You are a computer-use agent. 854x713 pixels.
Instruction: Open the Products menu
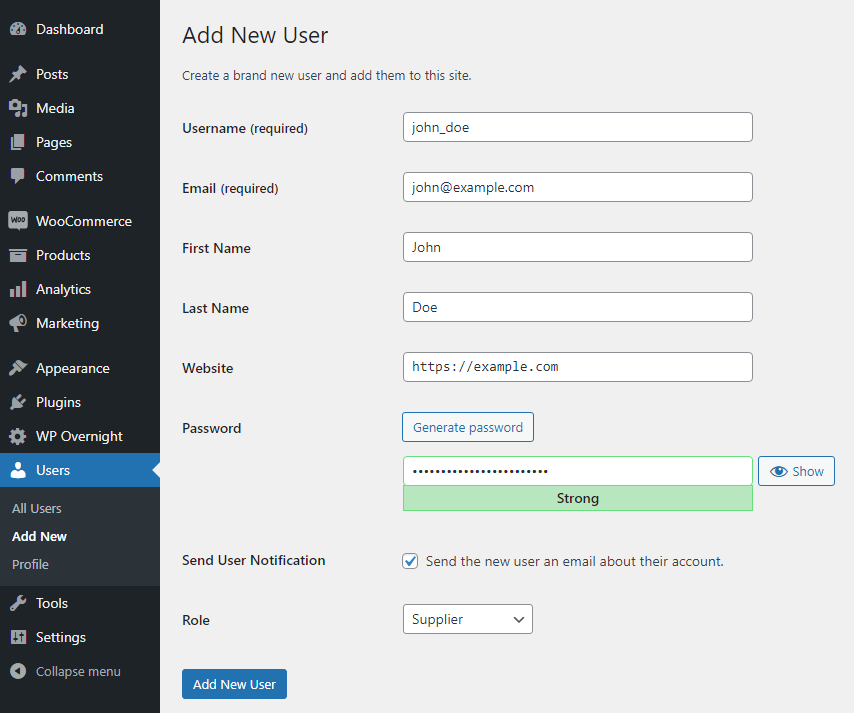coord(63,255)
